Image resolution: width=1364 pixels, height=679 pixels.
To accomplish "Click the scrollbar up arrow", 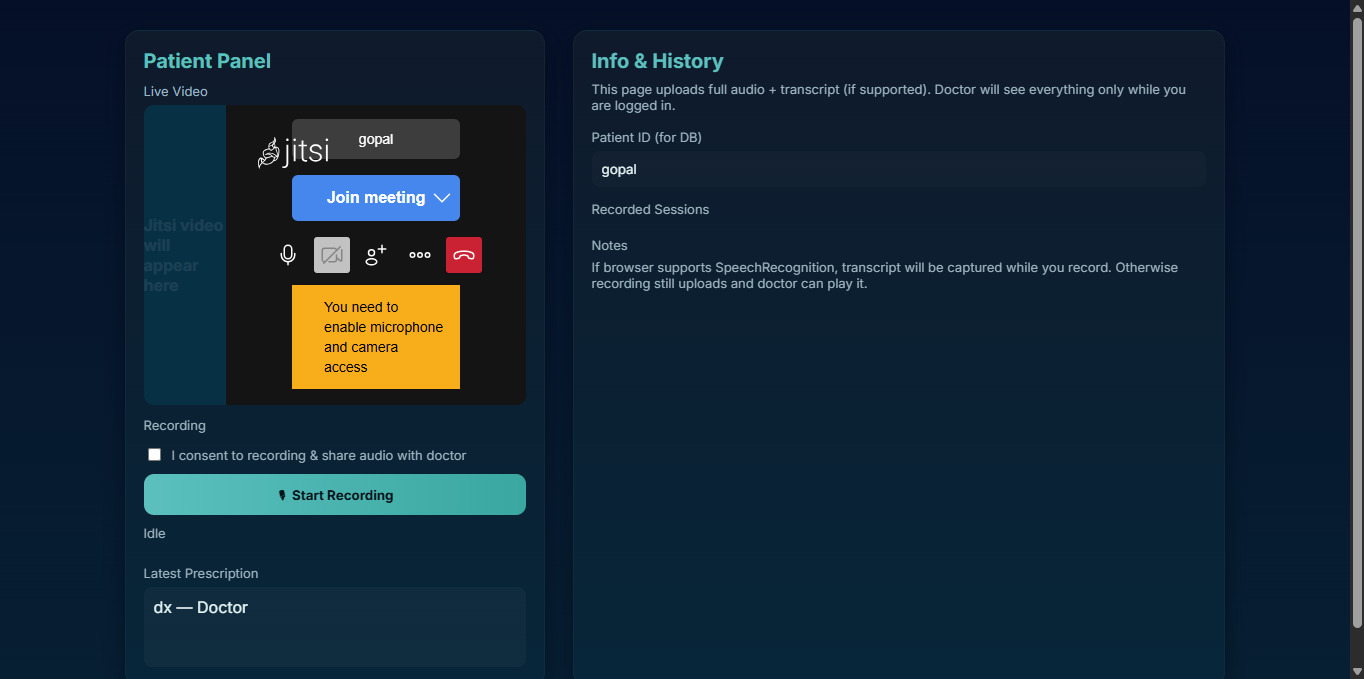I will 1356,8.
